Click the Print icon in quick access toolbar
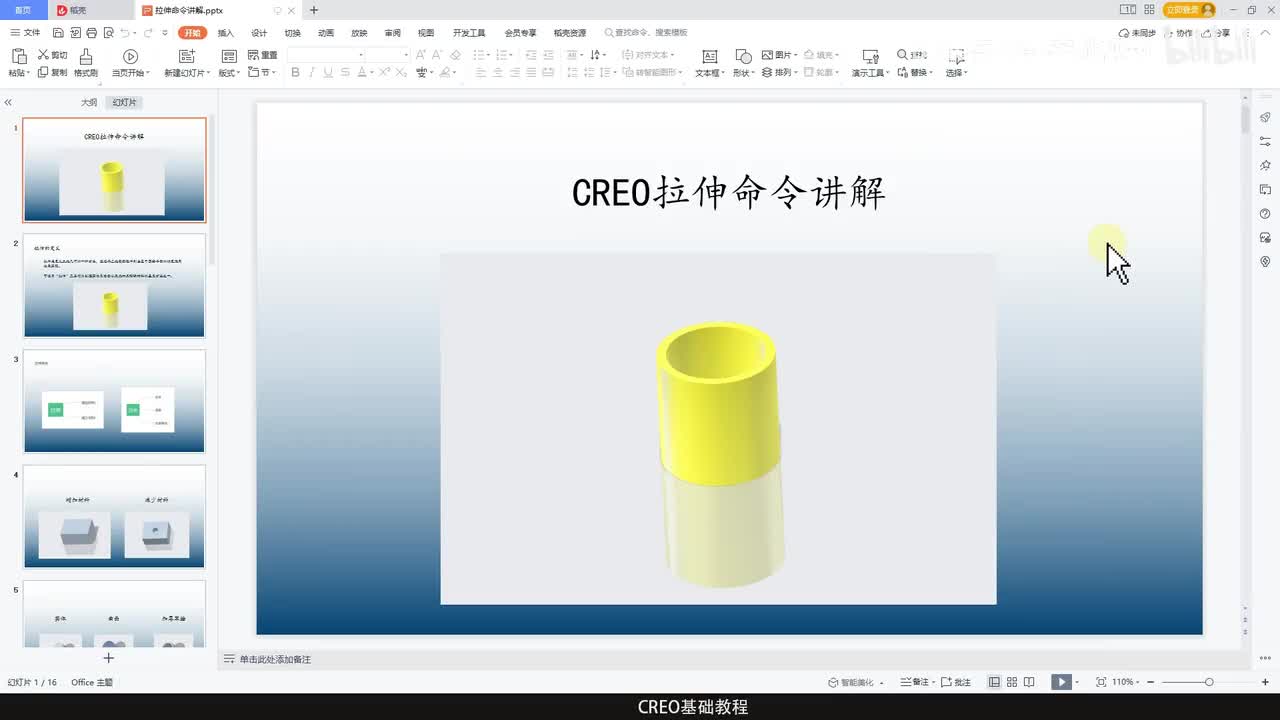The height and width of the screenshot is (720, 1280). [x=91, y=33]
